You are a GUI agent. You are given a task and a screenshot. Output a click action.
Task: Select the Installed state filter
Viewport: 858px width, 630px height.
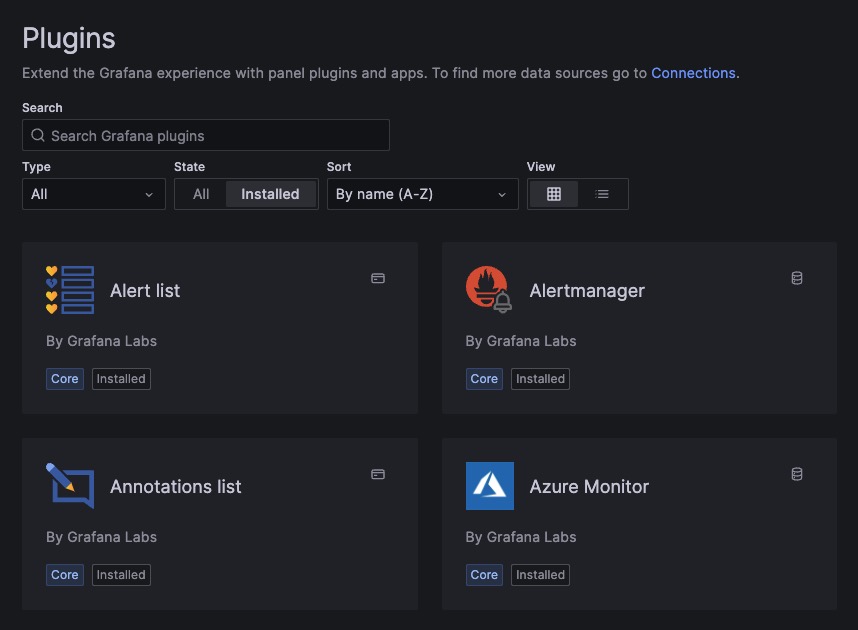pos(270,194)
